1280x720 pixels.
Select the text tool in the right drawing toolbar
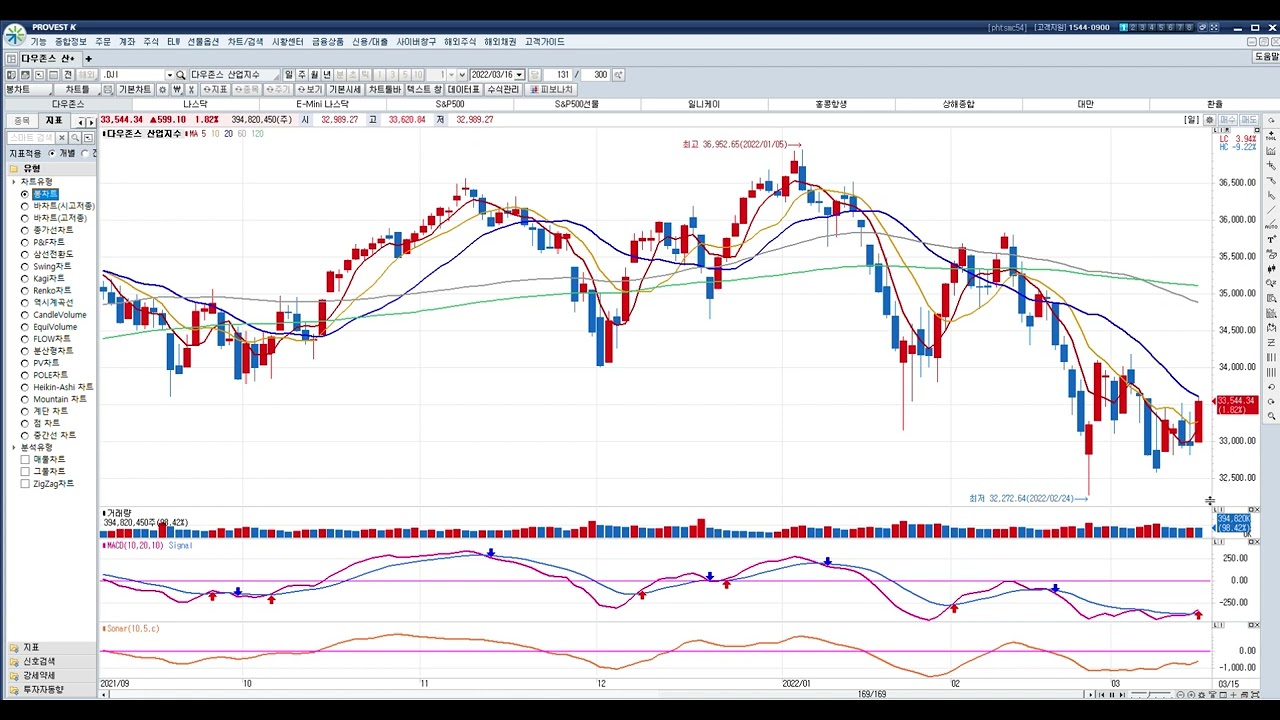[x=1272, y=239]
